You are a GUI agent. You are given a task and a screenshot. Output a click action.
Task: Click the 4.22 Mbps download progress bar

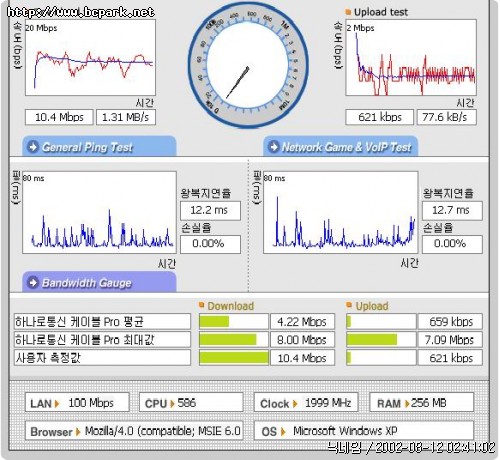tap(234, 321)
